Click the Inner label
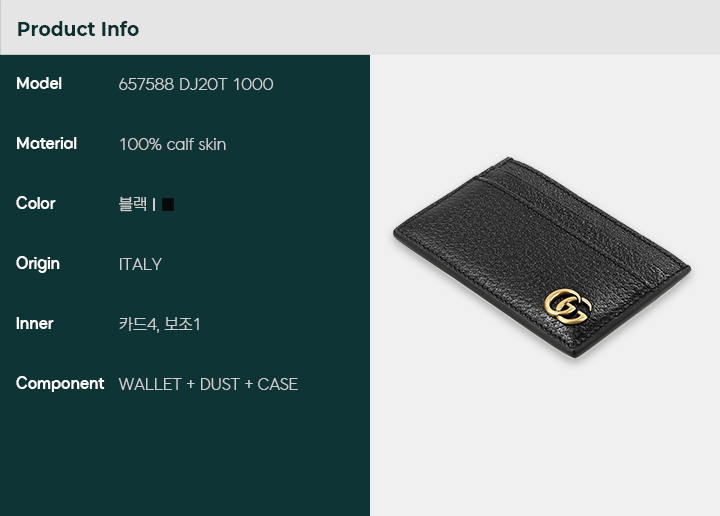This screenshot has height=516, width=720. (34, 324)
